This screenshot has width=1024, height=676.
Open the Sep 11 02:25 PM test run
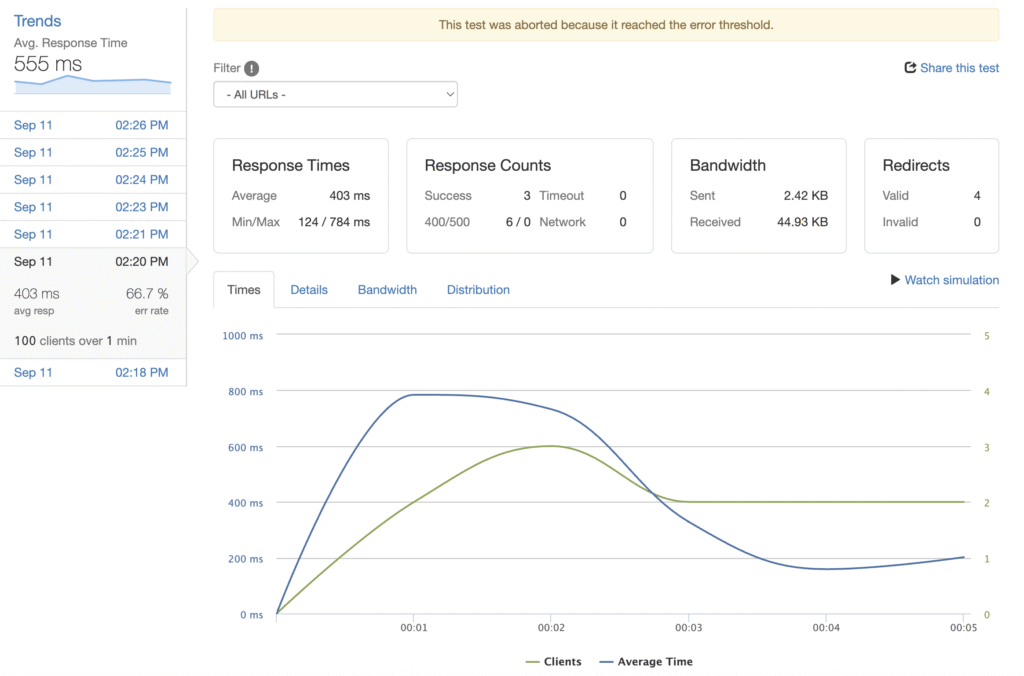click(92, 152)
